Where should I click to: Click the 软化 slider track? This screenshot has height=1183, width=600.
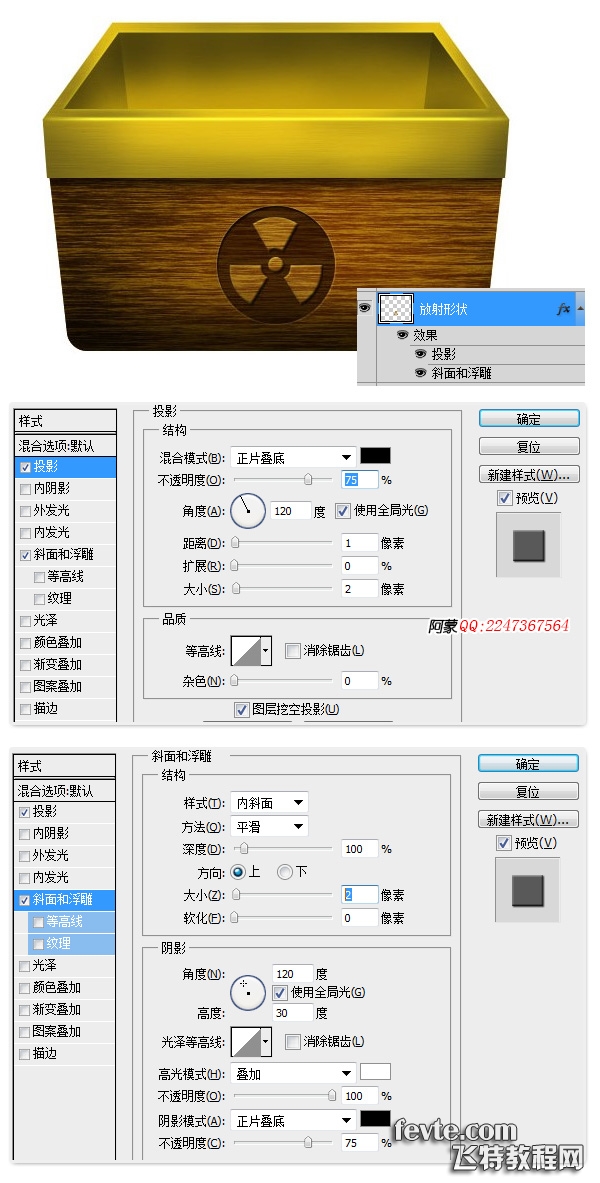[x=282, y=917]
